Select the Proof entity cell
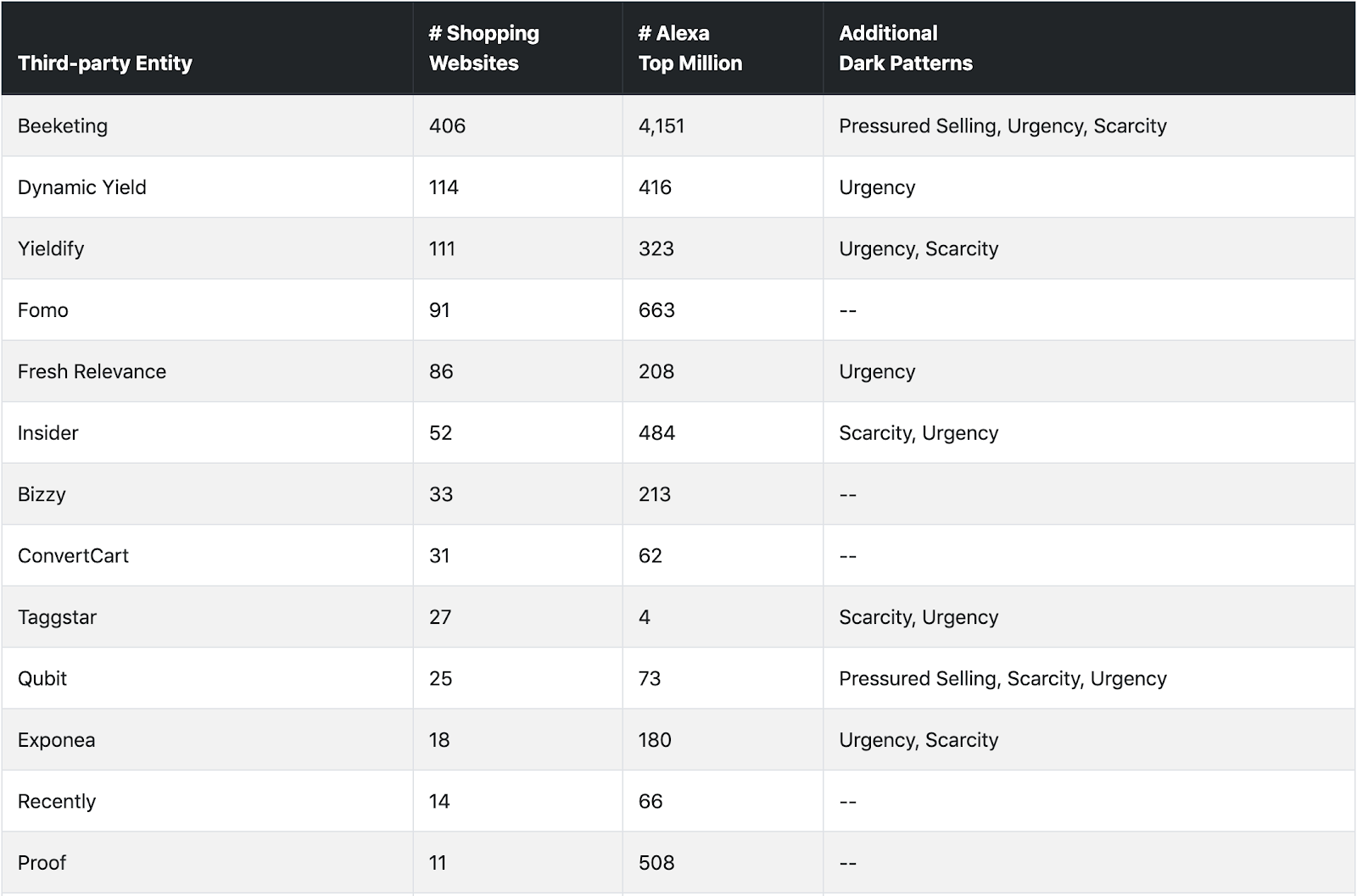 click(x=42, y=863)
